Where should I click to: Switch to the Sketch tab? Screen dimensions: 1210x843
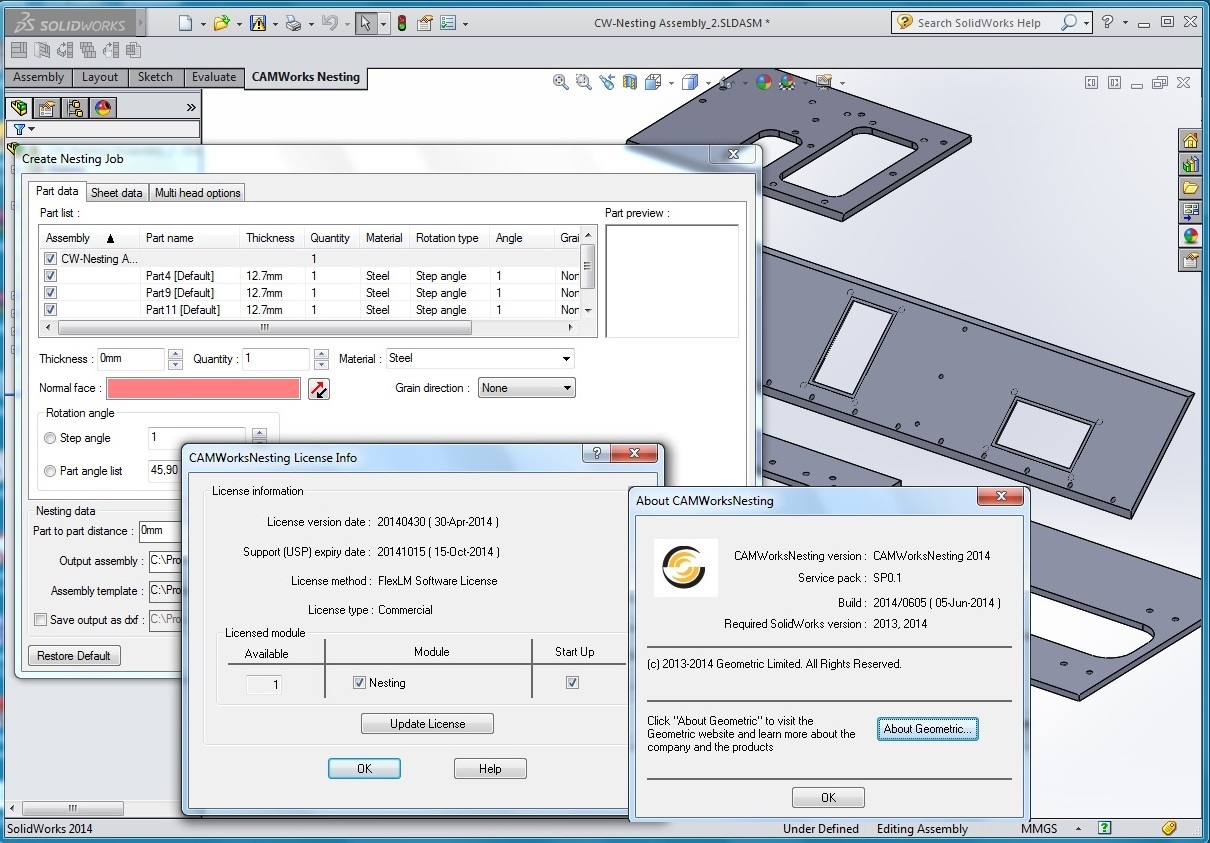point(155,77)
